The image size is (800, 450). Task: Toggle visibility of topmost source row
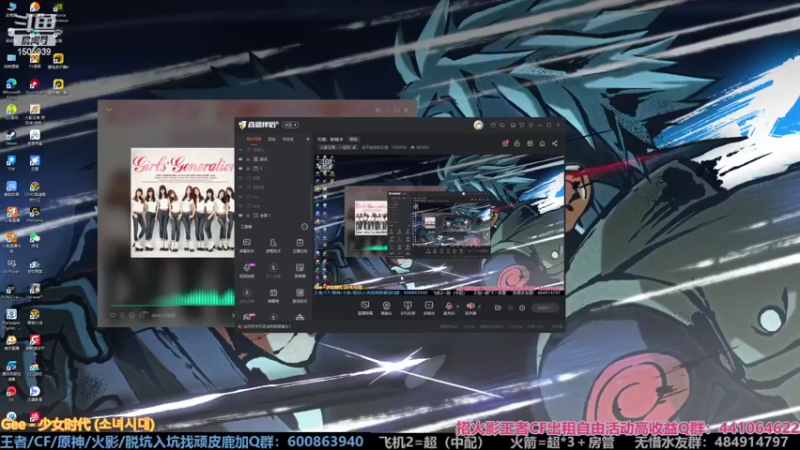[x=241, y=149]
